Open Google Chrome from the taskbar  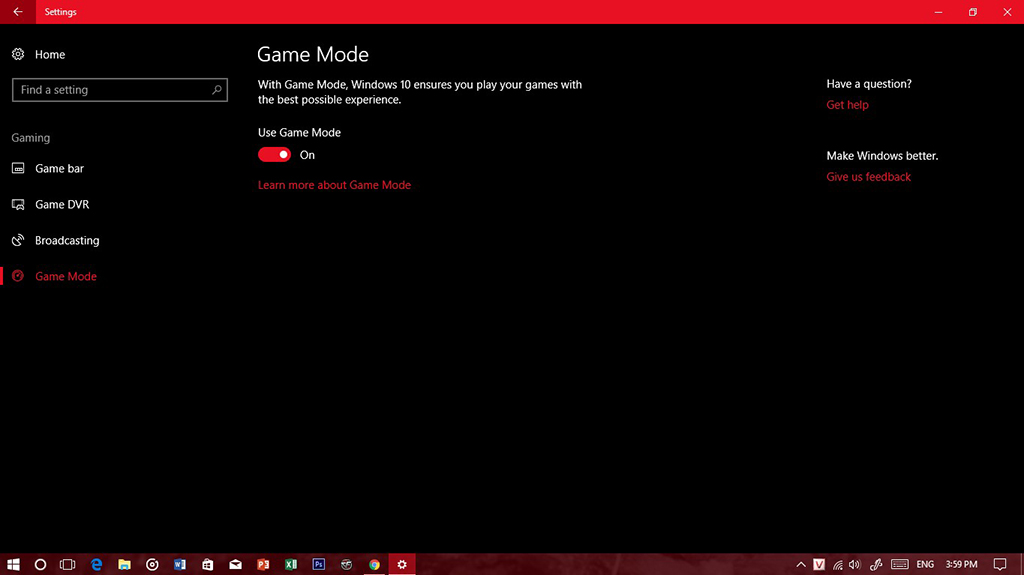click(374, 564)
